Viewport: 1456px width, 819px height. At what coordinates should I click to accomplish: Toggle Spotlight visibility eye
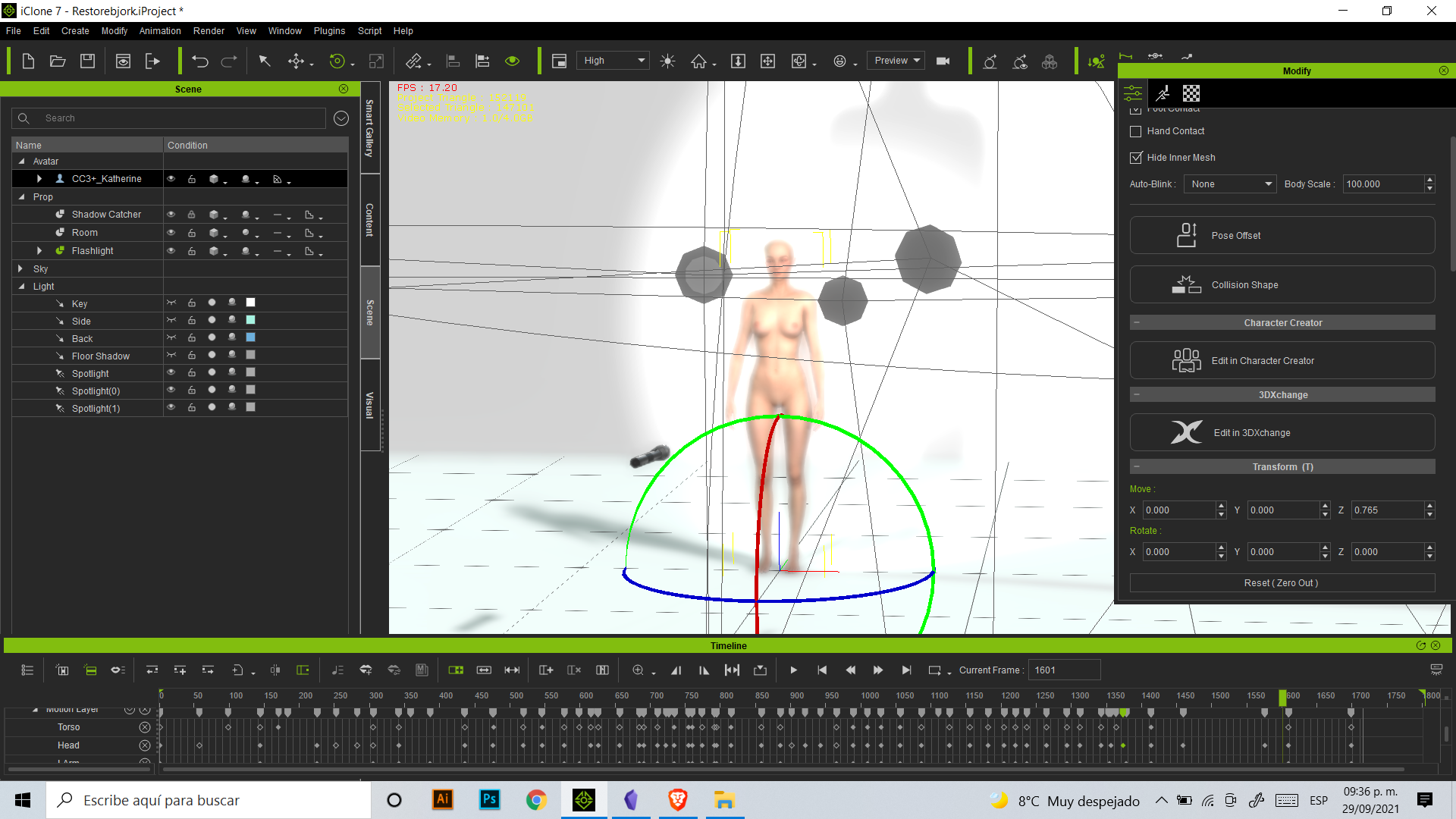click(x=171, y=372)
